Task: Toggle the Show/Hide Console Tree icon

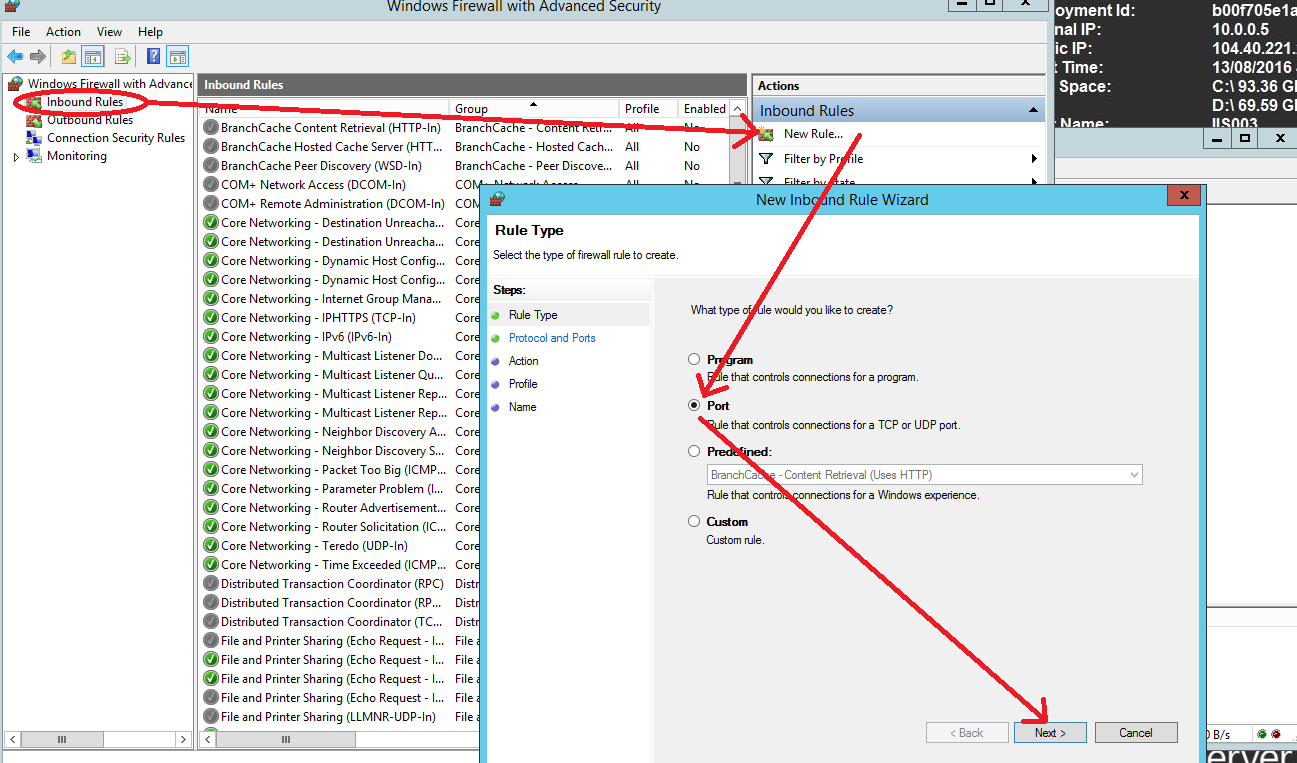Action: (x=93, y=57)
